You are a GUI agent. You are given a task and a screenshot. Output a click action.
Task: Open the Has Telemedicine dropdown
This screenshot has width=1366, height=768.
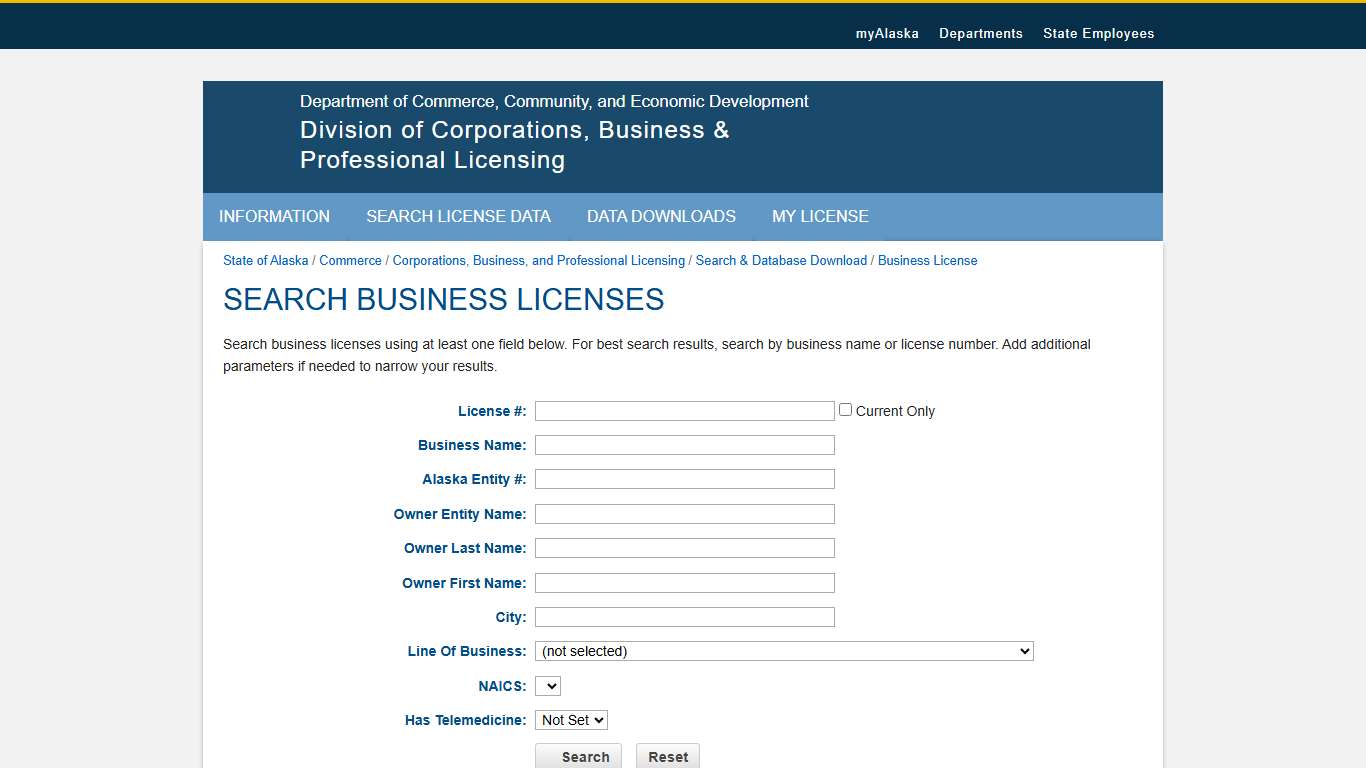[x=571, y=719]
